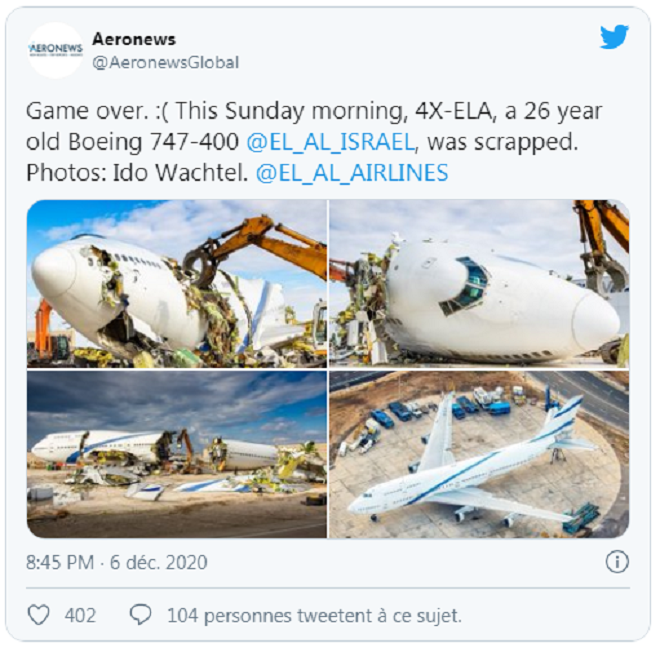Follow the @EL_AL_AIRLINES mention link
660x652 pixels.
point(352,173)
